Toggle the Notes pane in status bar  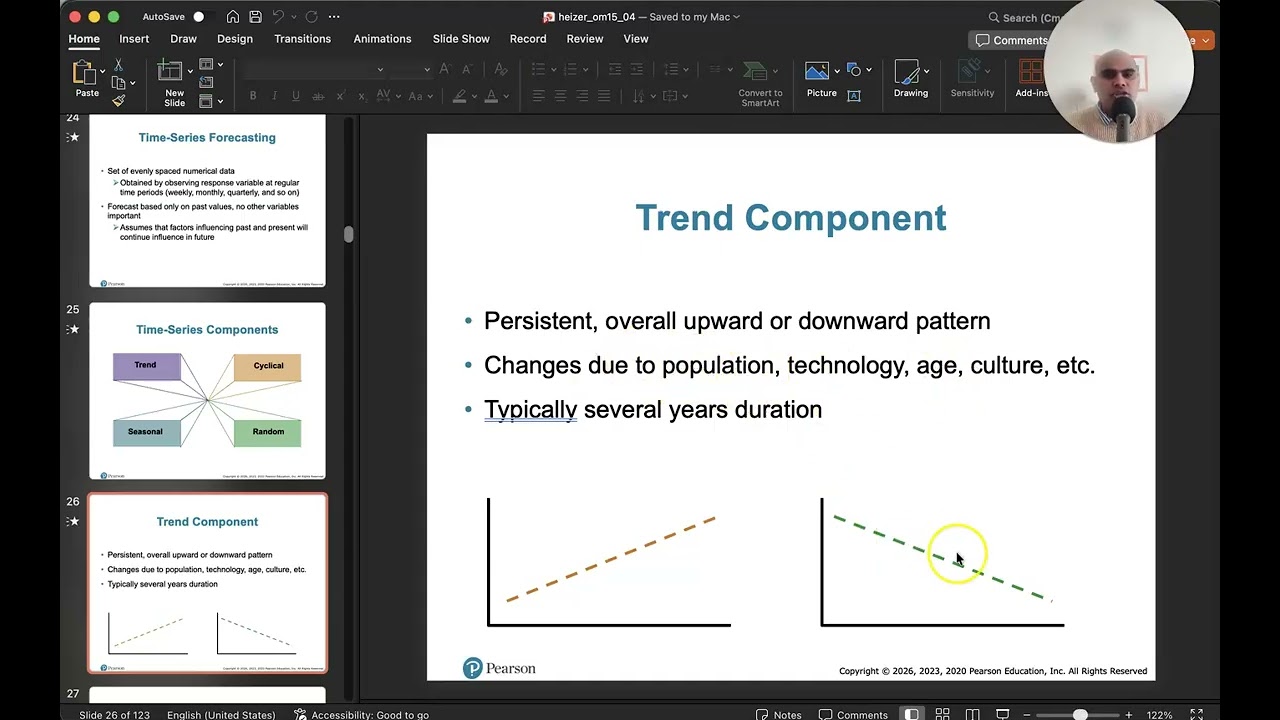click(x=779, y=715)
